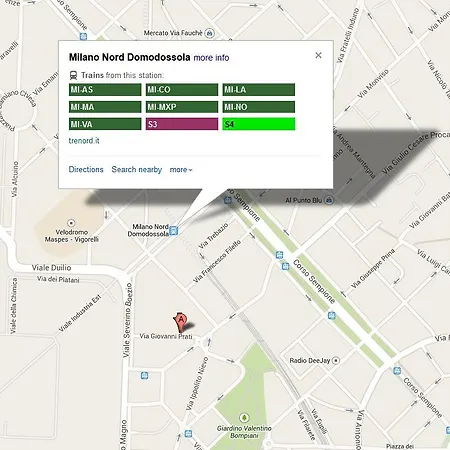Click Search nearby in the popup
This screenshot has height=450, width=450.
tap(137, 169)
